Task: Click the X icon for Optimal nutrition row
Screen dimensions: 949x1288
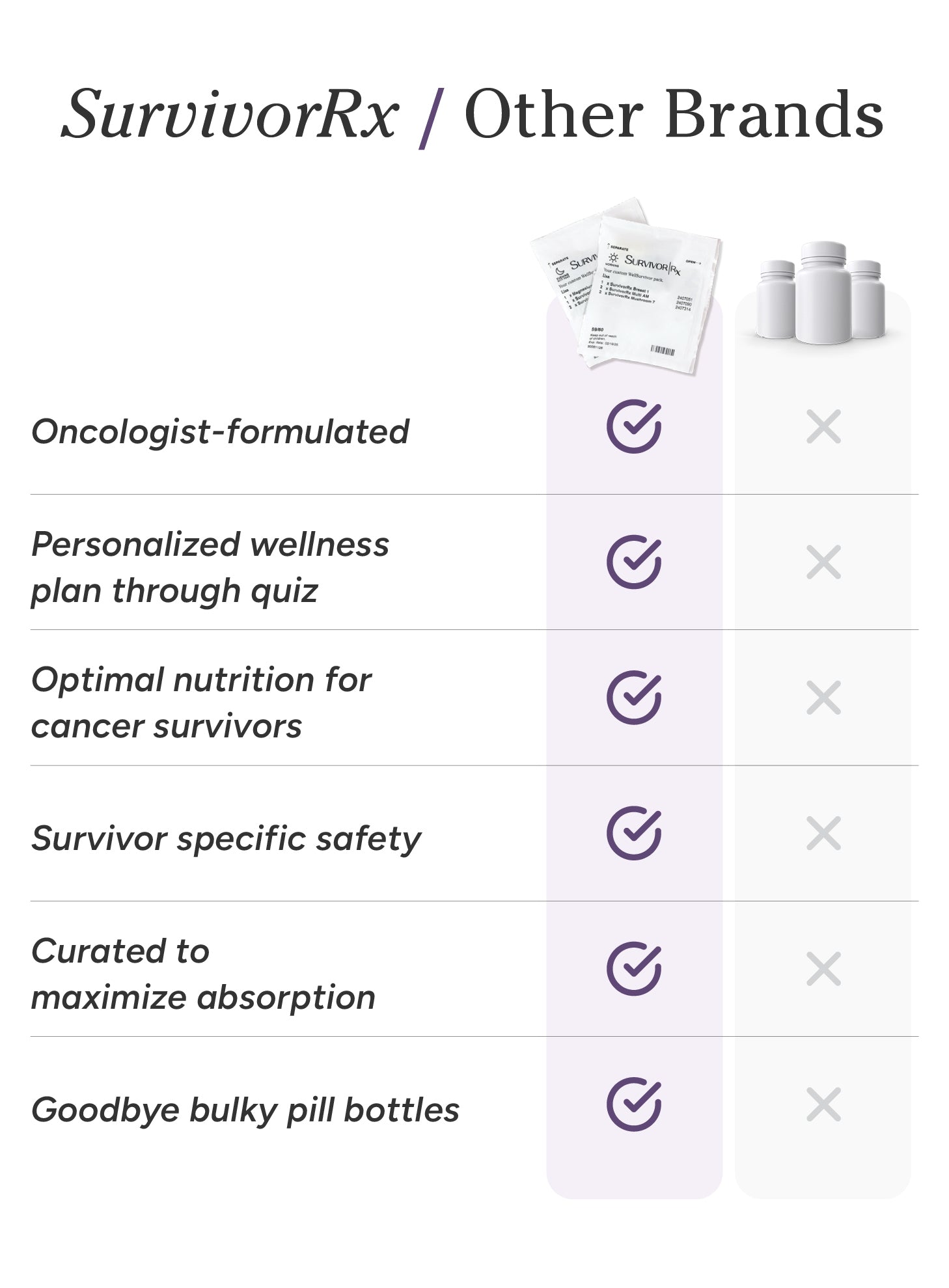Action: pos(823,698)
